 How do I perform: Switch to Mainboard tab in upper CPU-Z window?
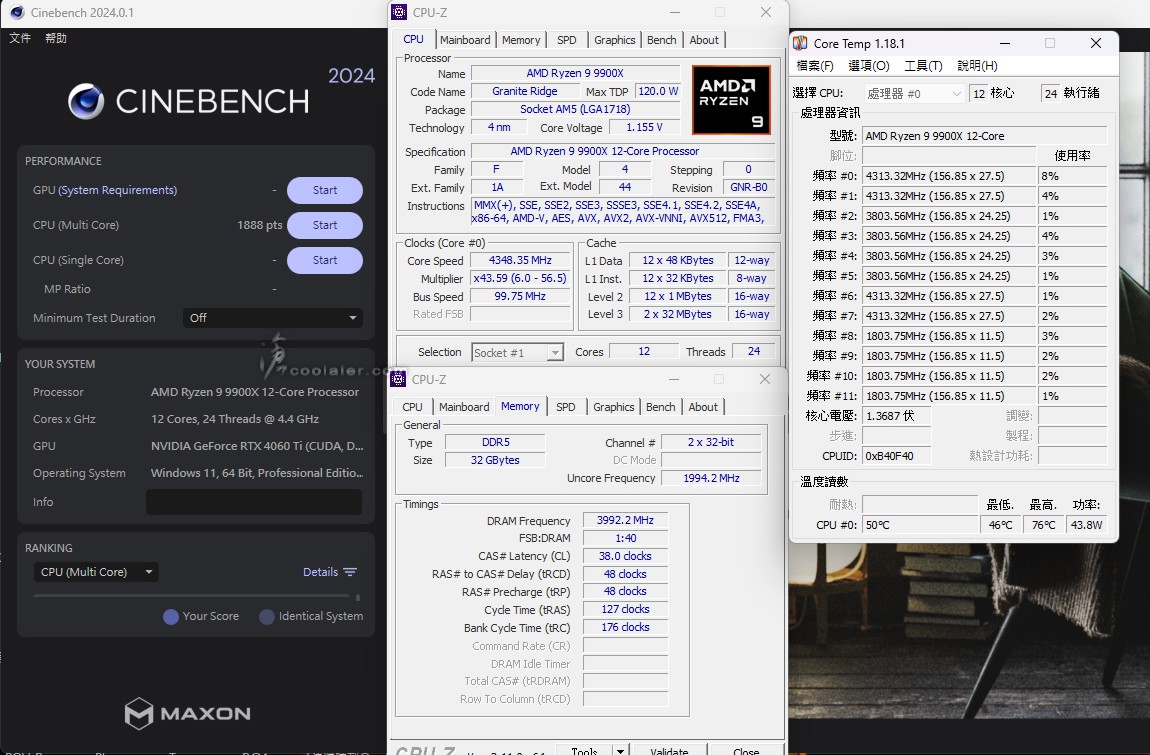point(465,40)
